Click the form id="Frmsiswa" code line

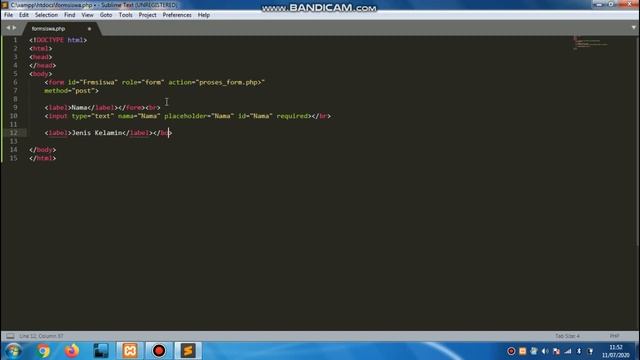point(155,82)
